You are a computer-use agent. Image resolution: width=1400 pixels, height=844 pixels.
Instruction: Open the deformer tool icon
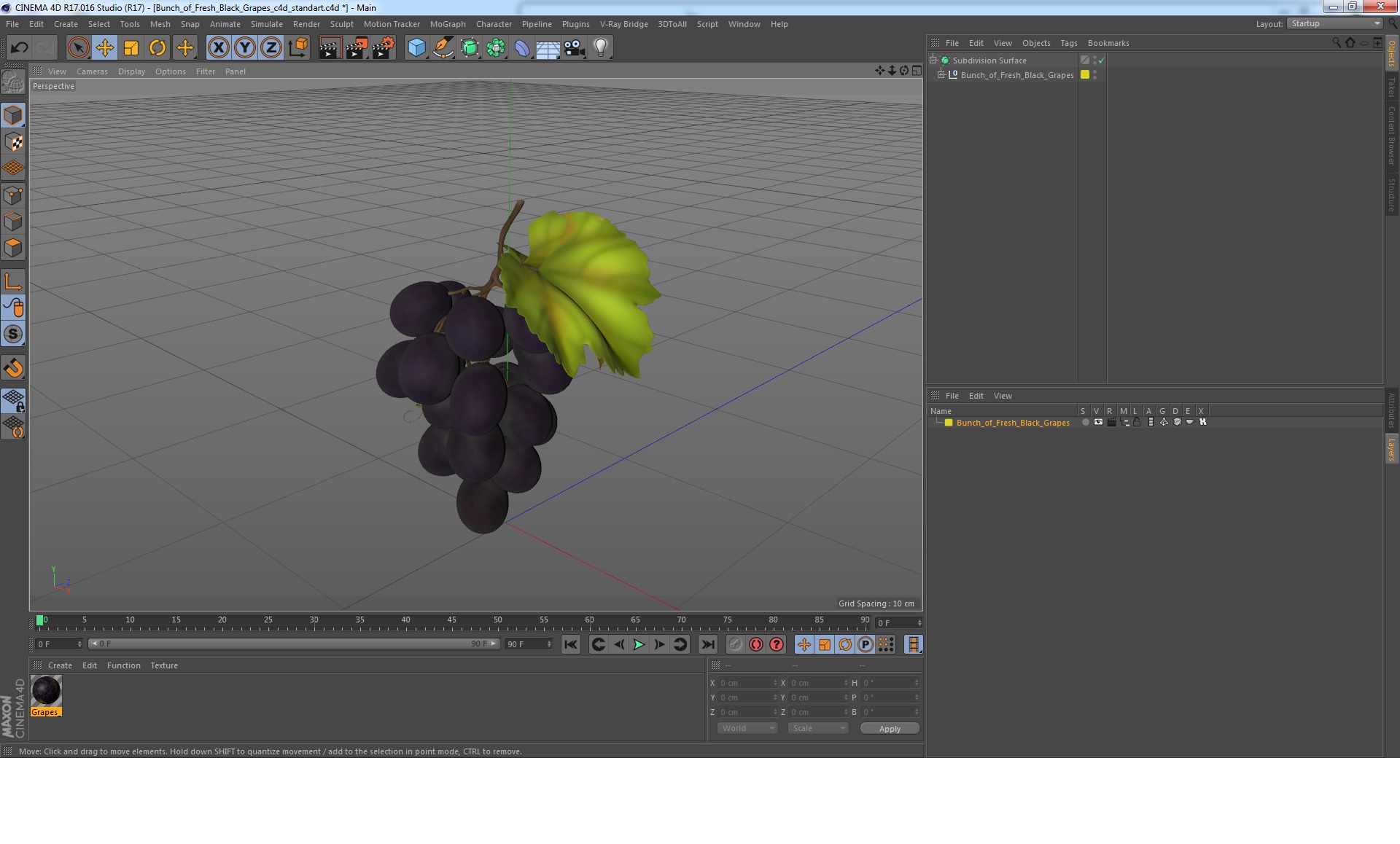[x=522, y=48]
